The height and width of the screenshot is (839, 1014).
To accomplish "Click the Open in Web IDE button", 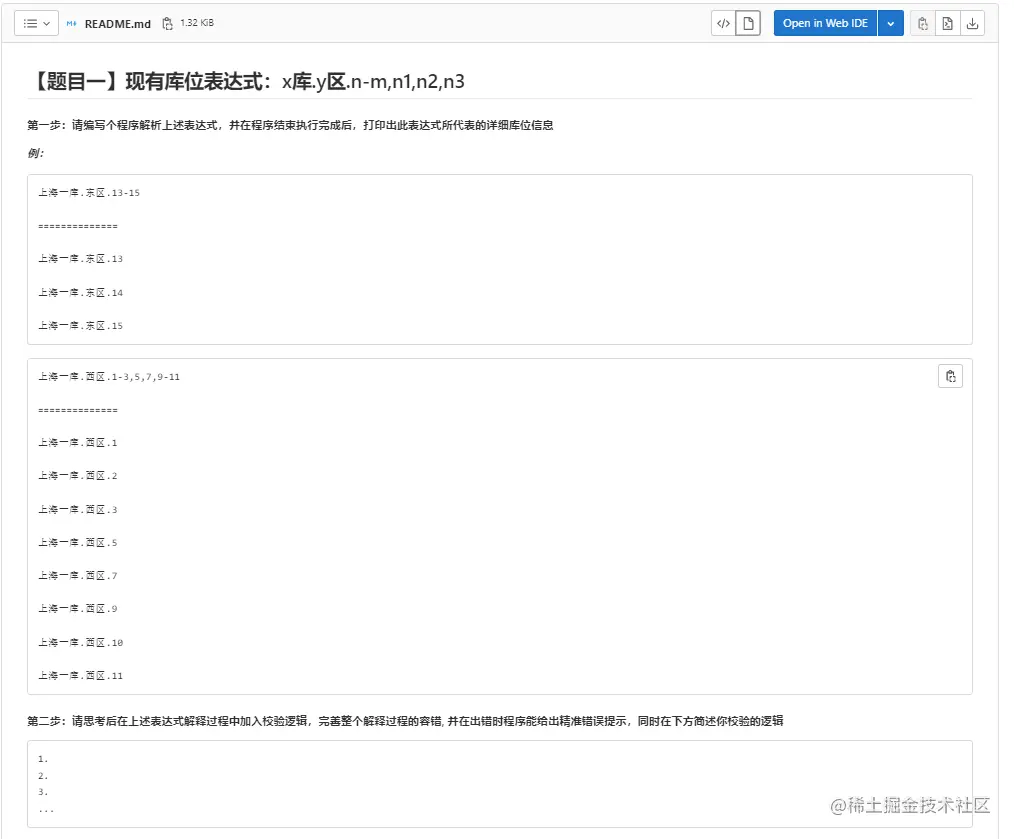I will coord(825,23).
